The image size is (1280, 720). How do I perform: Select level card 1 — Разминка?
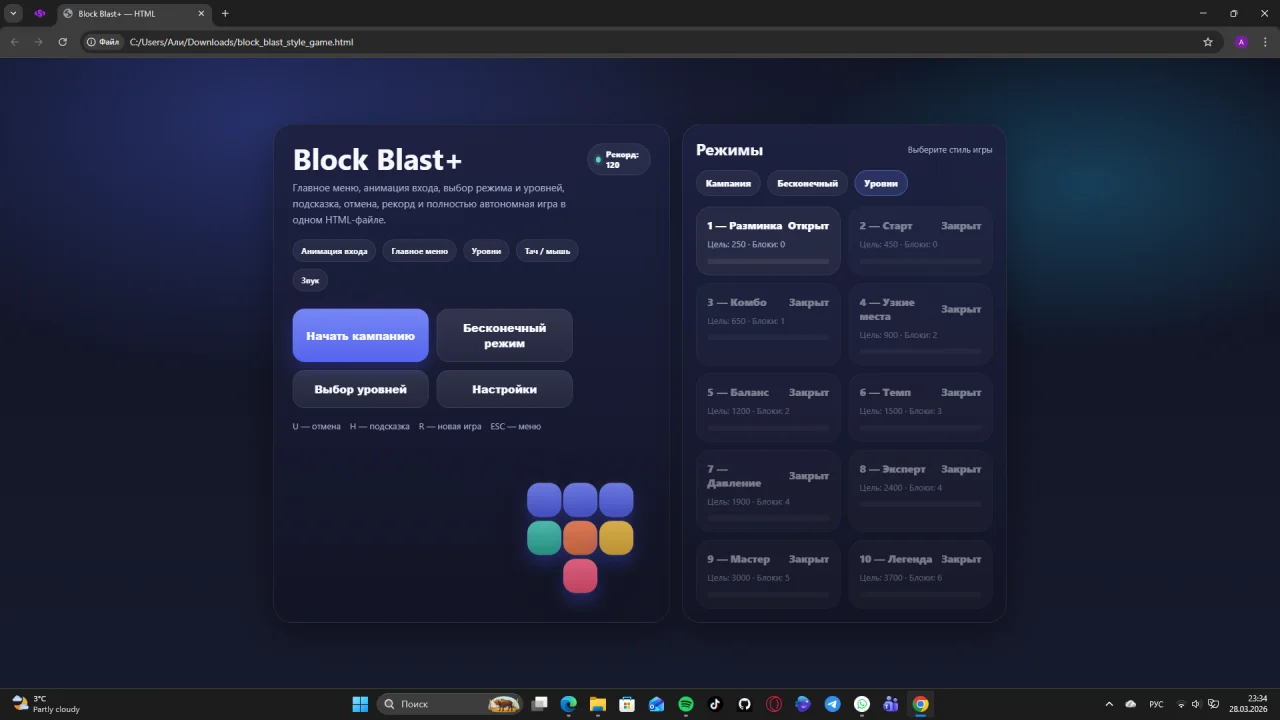pyautogui.click(x=768, y=241)
